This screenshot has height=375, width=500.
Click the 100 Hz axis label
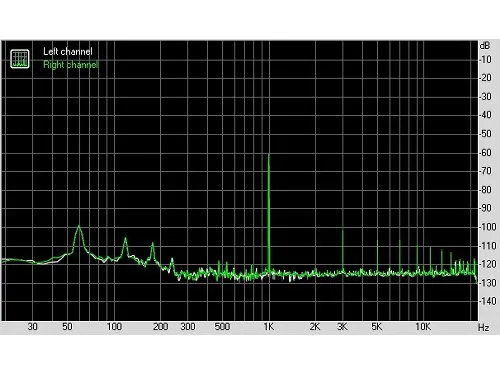click(114, 327)
